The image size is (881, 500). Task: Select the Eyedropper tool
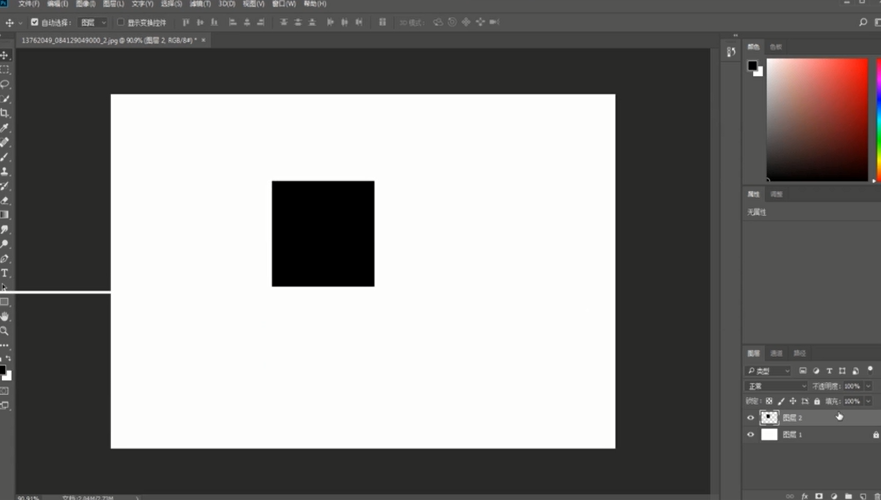click(4, 128)
